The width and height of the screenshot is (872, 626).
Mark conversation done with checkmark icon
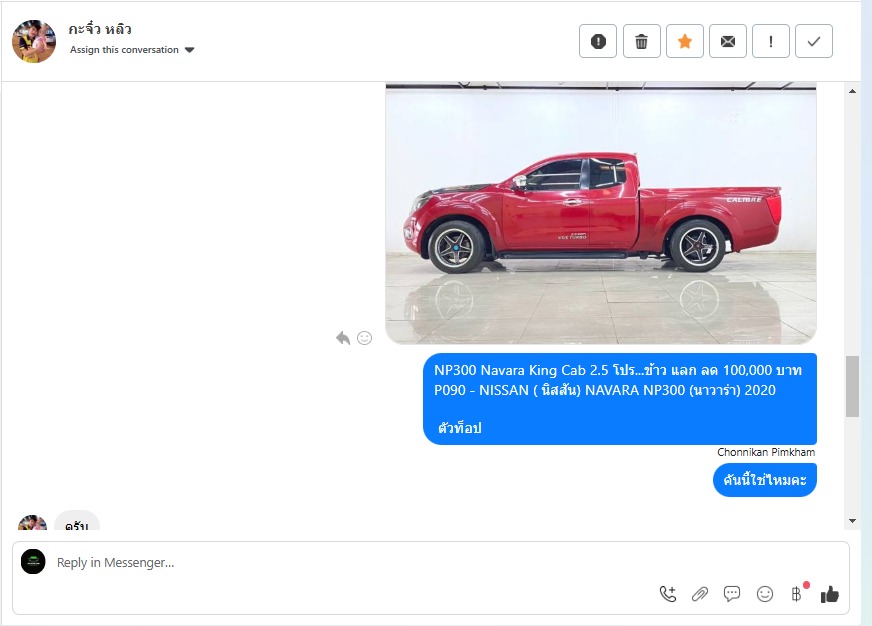(814, 41)
